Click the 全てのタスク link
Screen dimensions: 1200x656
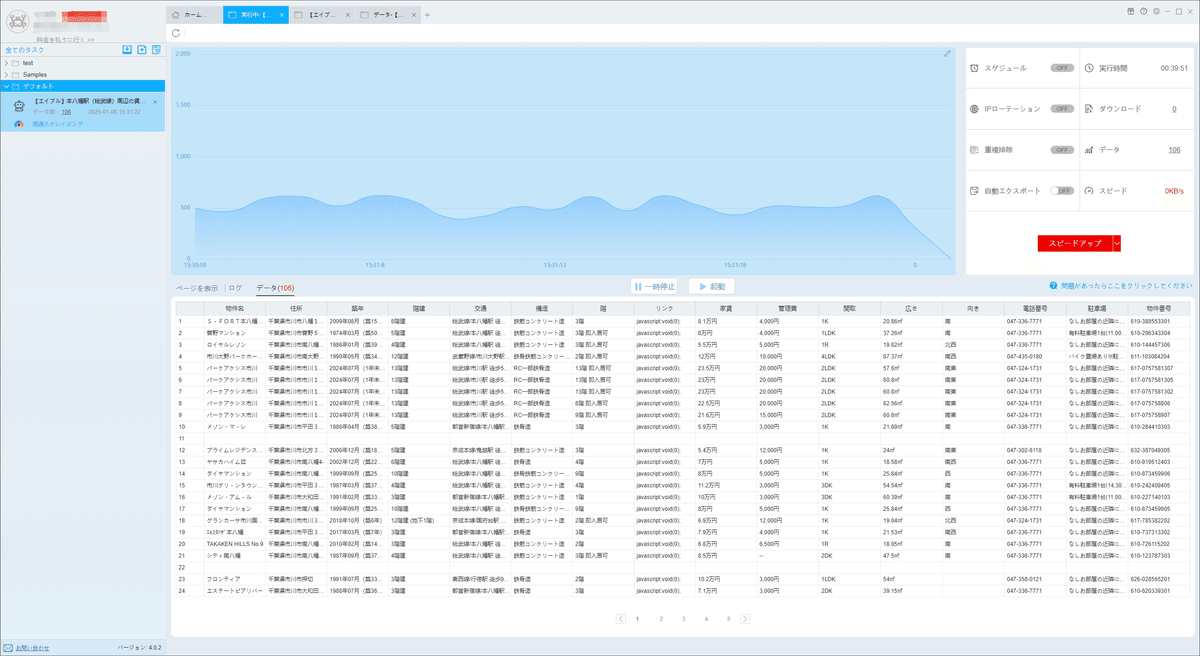pos(23,49)
